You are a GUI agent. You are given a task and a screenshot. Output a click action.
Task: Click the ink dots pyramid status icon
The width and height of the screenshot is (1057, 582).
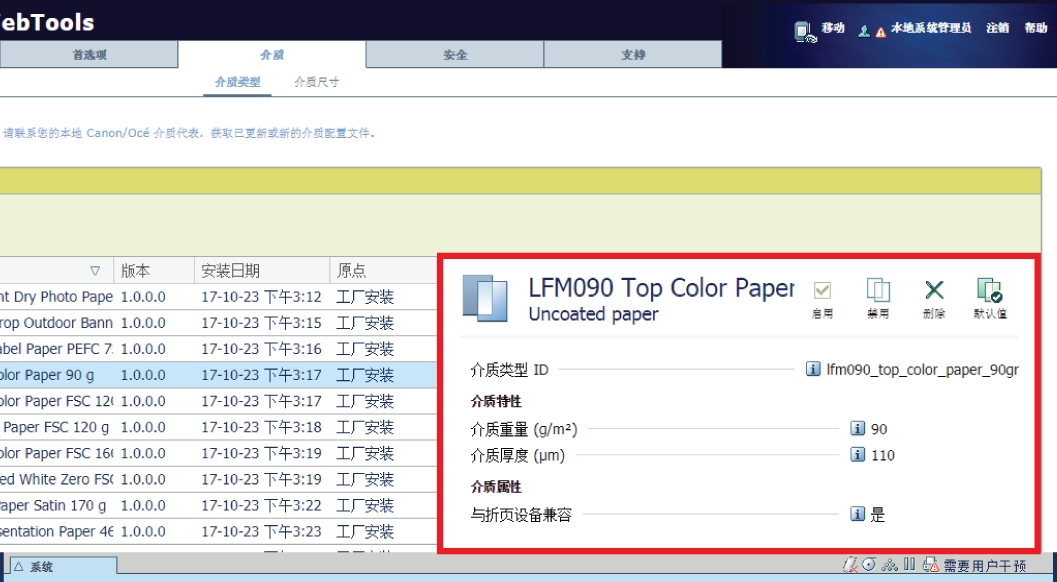coord(890,565)
